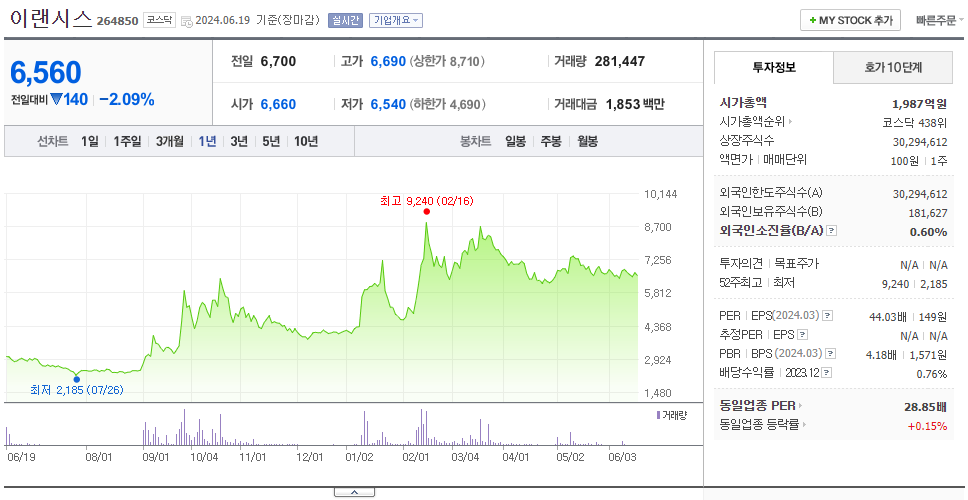Click help icon next to 추정PER EPS
968x500 pixels.
click(x=803, y=335)
